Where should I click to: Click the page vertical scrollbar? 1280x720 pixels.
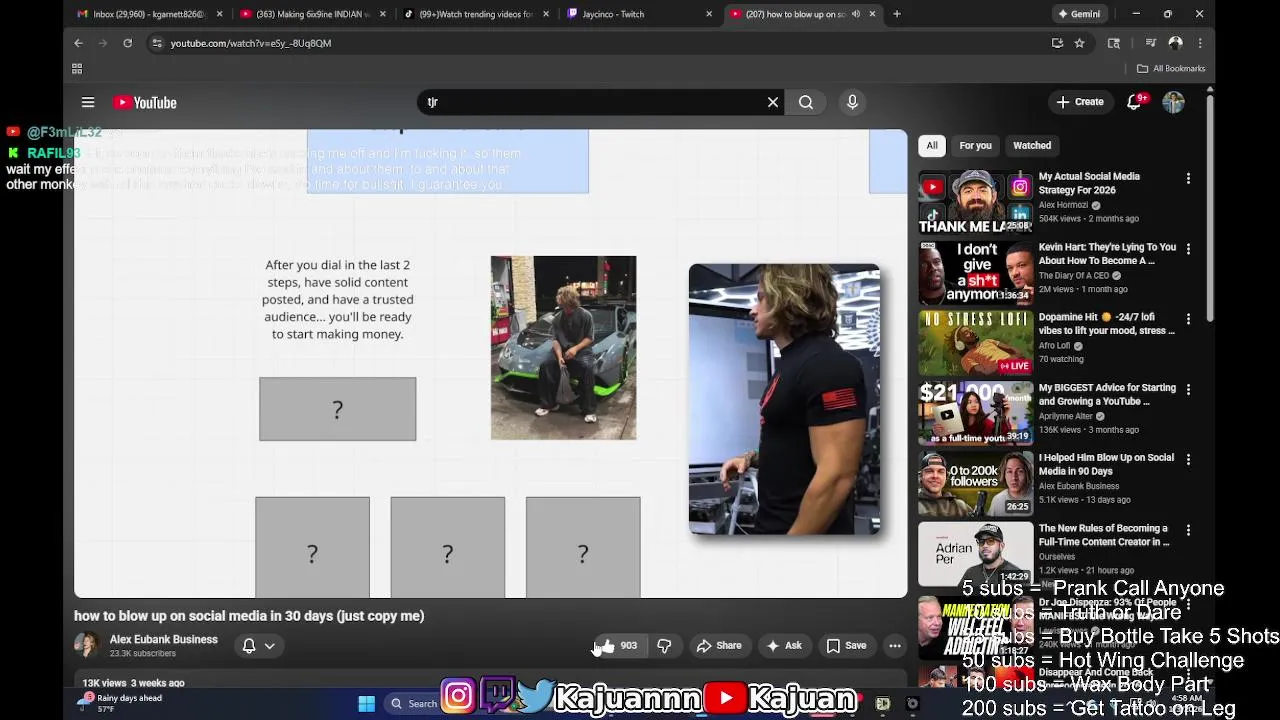point(1210,210)
